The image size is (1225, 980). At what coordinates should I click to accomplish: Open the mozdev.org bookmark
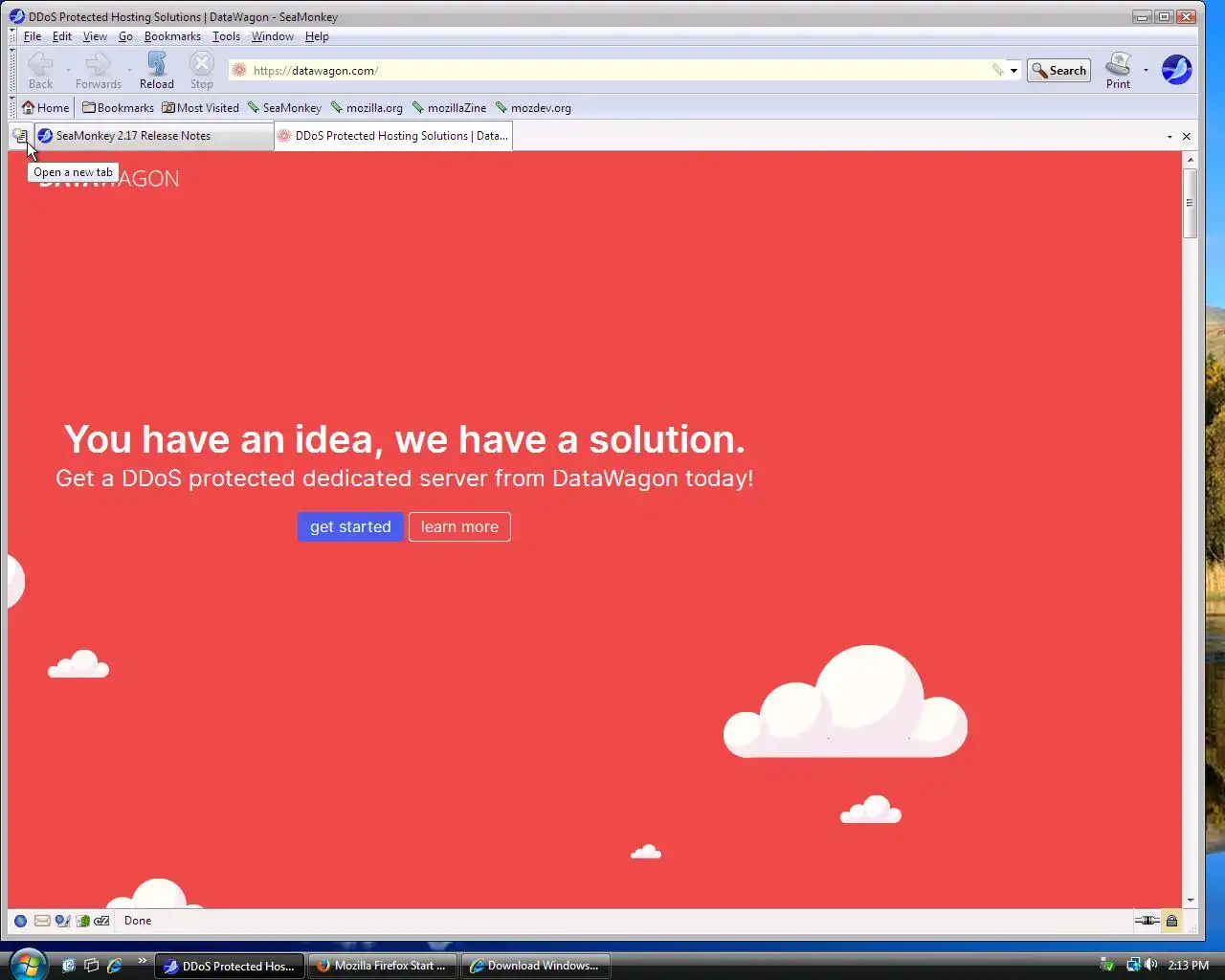coord(533,107)
